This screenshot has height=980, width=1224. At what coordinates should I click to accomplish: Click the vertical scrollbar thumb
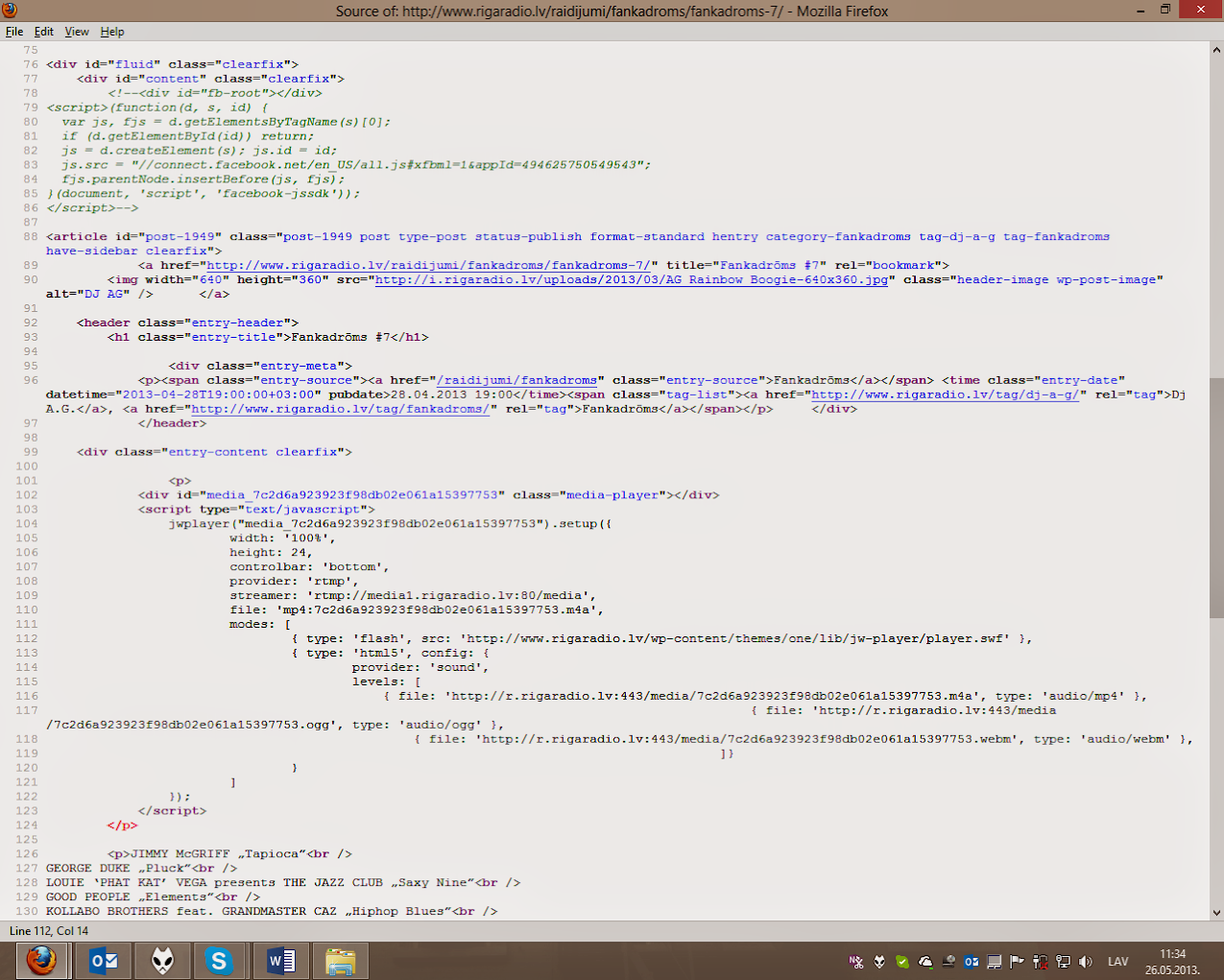click(x=1216, y=498)
